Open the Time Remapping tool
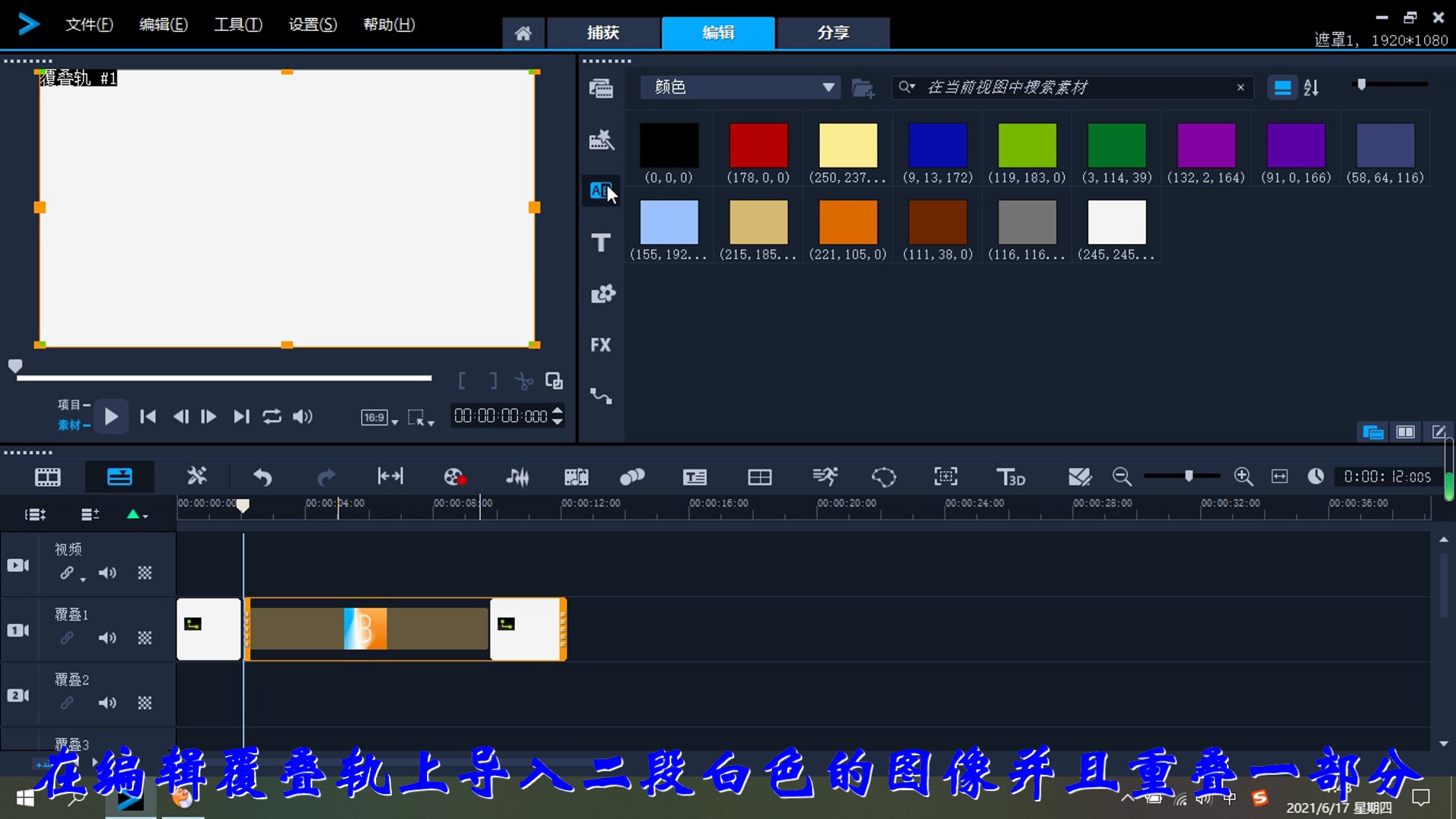 click(825, 476)
